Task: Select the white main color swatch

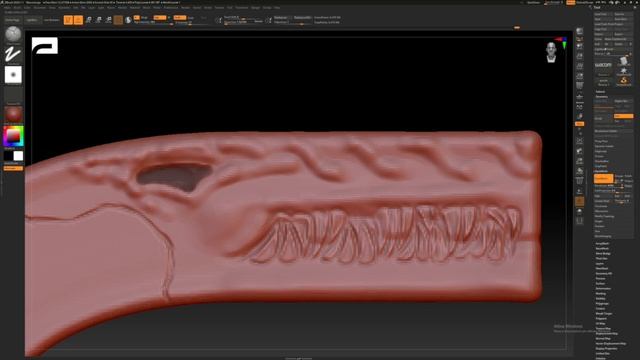Action: [18, 156]
